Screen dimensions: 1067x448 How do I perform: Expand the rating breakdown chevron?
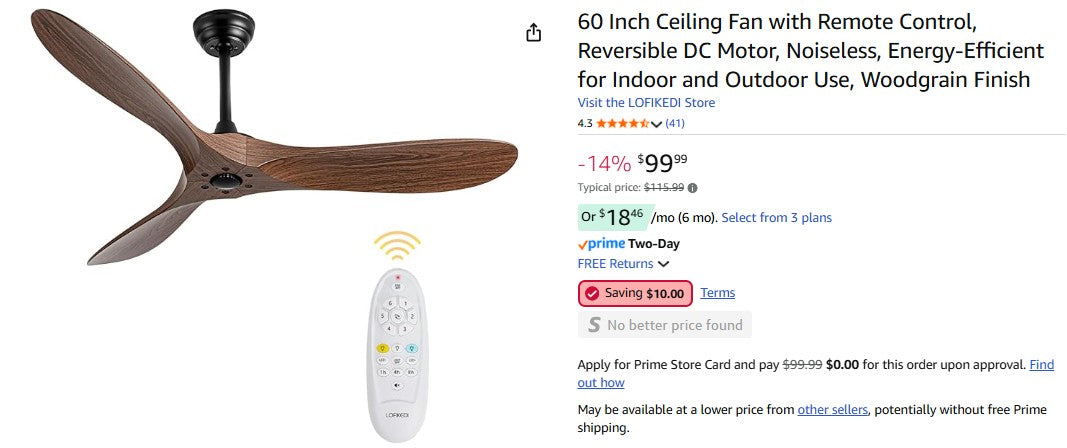[657, 124]
